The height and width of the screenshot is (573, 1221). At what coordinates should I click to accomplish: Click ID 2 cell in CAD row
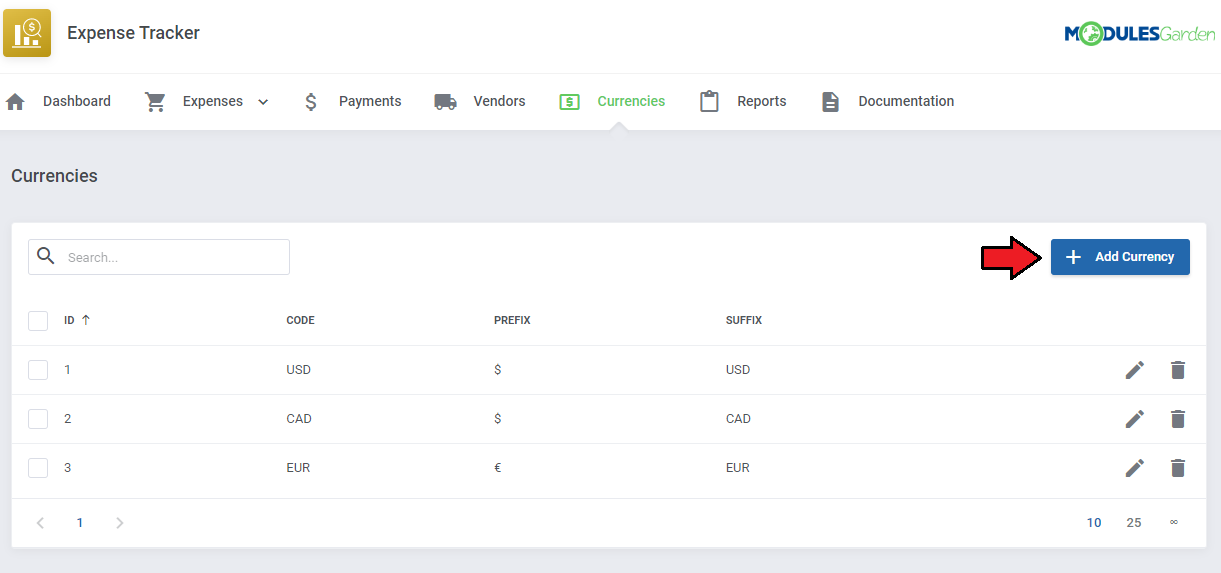coord(68,419)
